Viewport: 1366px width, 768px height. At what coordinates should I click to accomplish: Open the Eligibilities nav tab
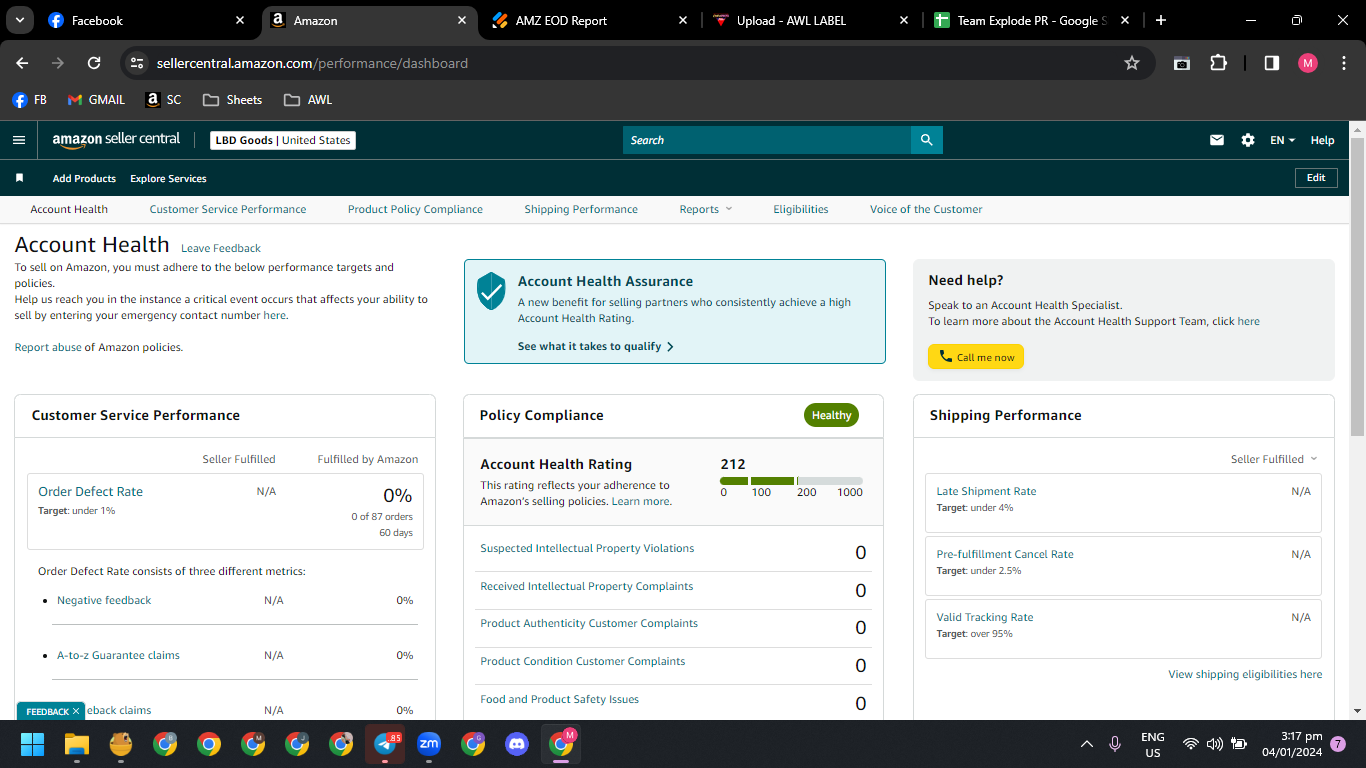(x=801, y=209)
